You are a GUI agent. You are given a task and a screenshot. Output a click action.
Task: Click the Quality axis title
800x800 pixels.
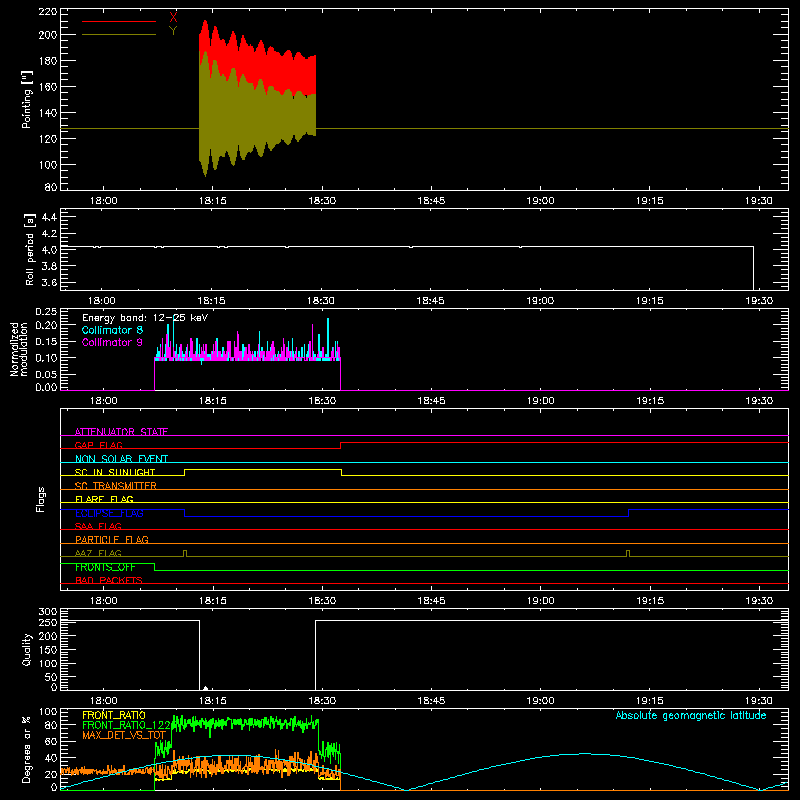pyautogui.click(x=27, y=650)
